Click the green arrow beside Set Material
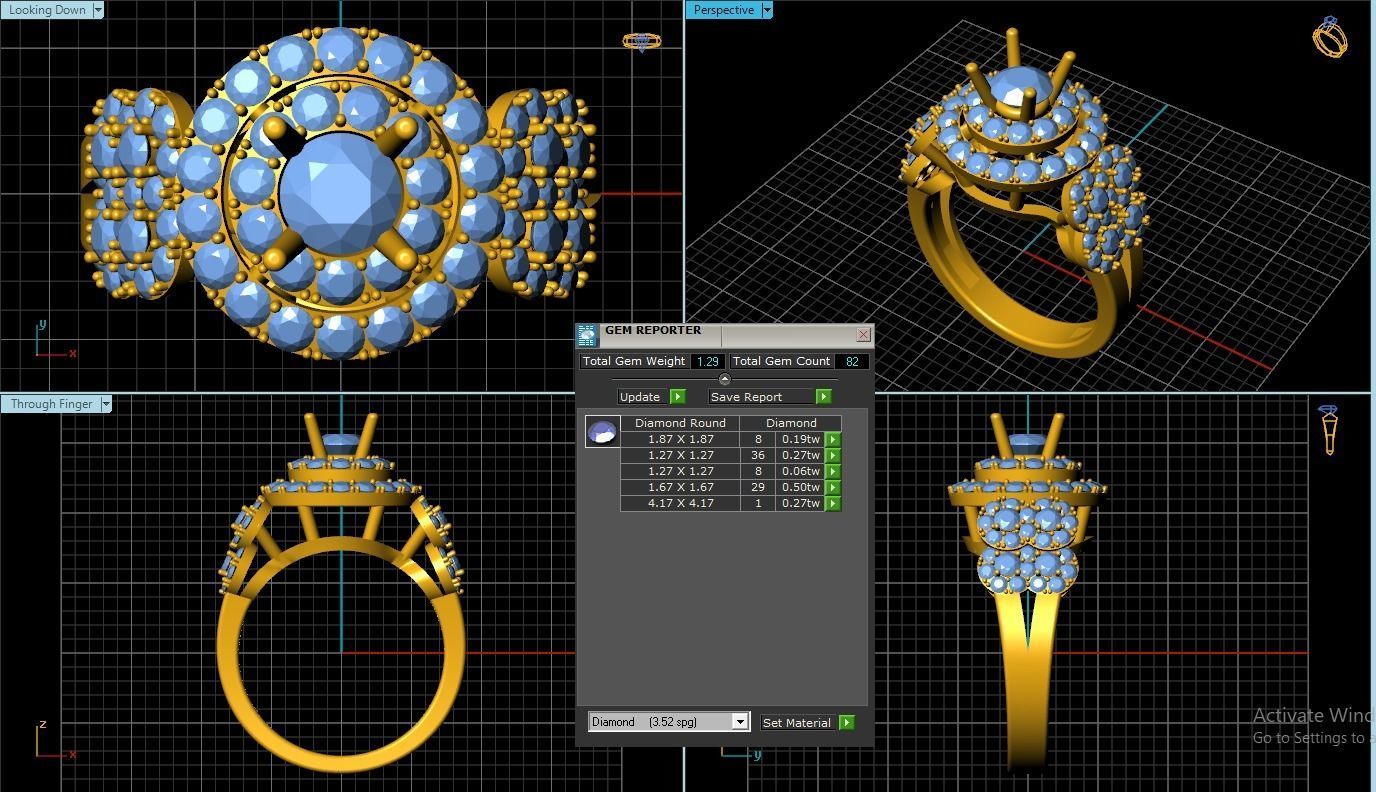Viewport: 1376px width, 792px height. coord(846,722)
